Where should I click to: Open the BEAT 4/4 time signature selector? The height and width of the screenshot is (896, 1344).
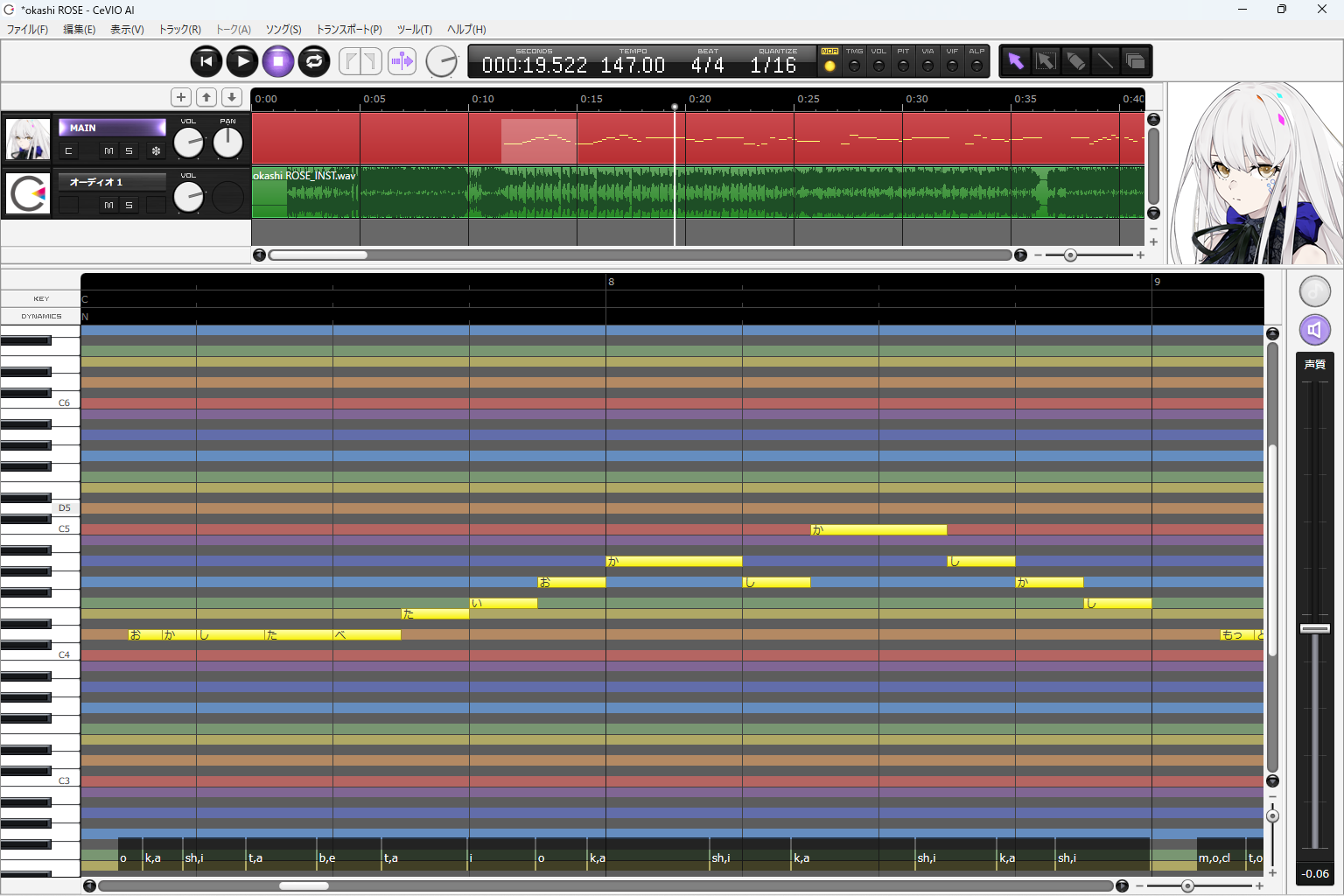[x=707, y=66]
